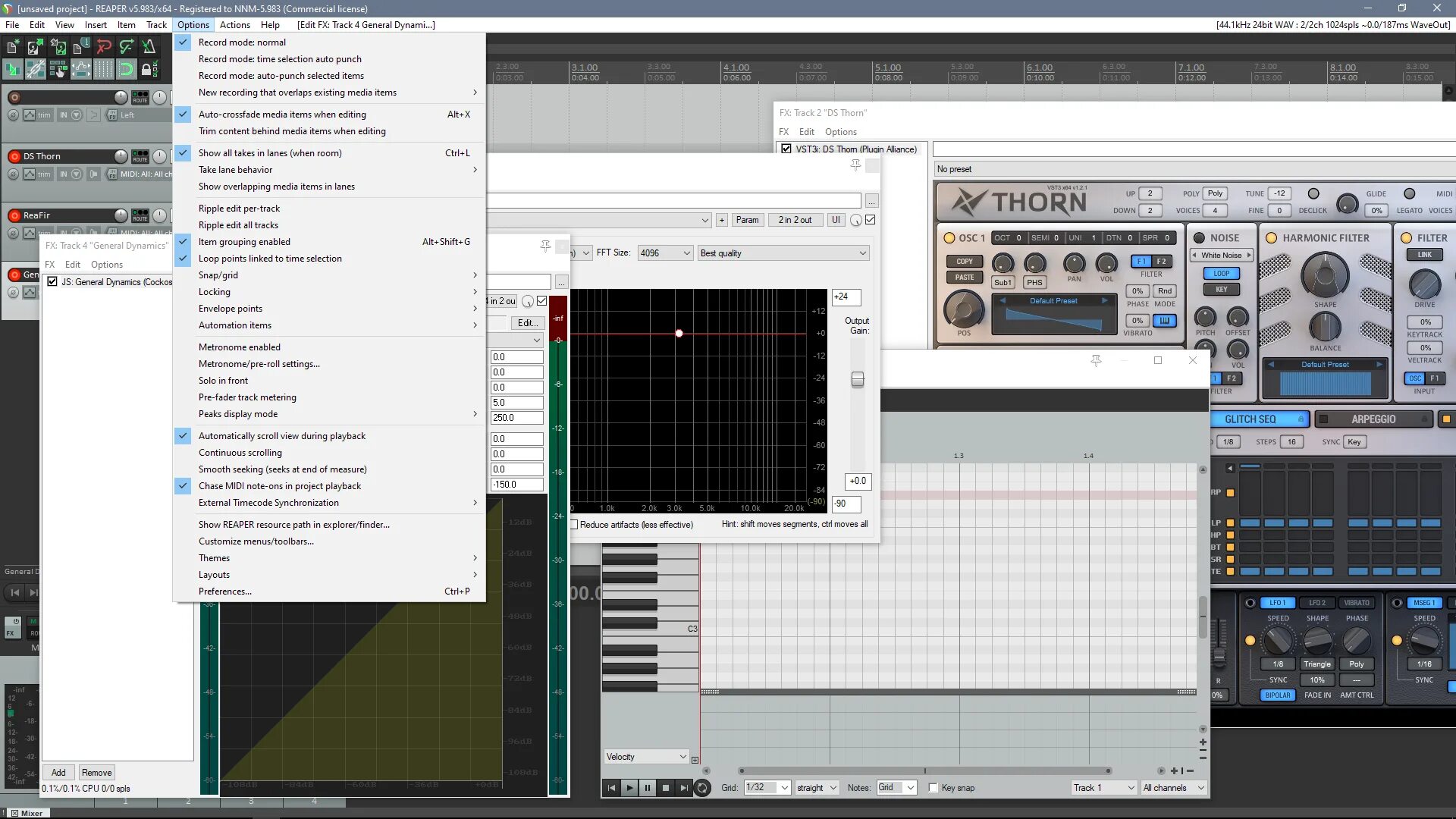This screenshot has width=1456, height=819.
Task: Open the Actions menu in the menu bar
Action: [234, 25]
